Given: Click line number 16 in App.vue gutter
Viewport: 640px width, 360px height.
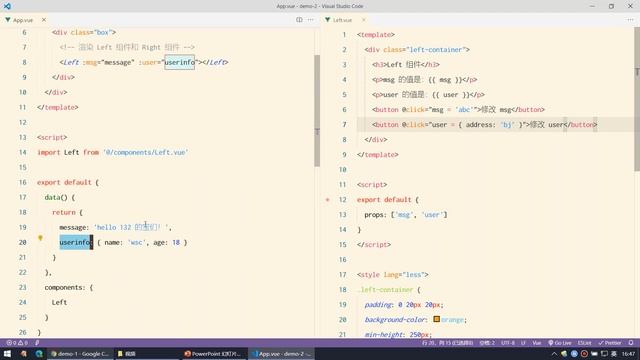Looking at the screenshot, I should (x=22, y=182).
